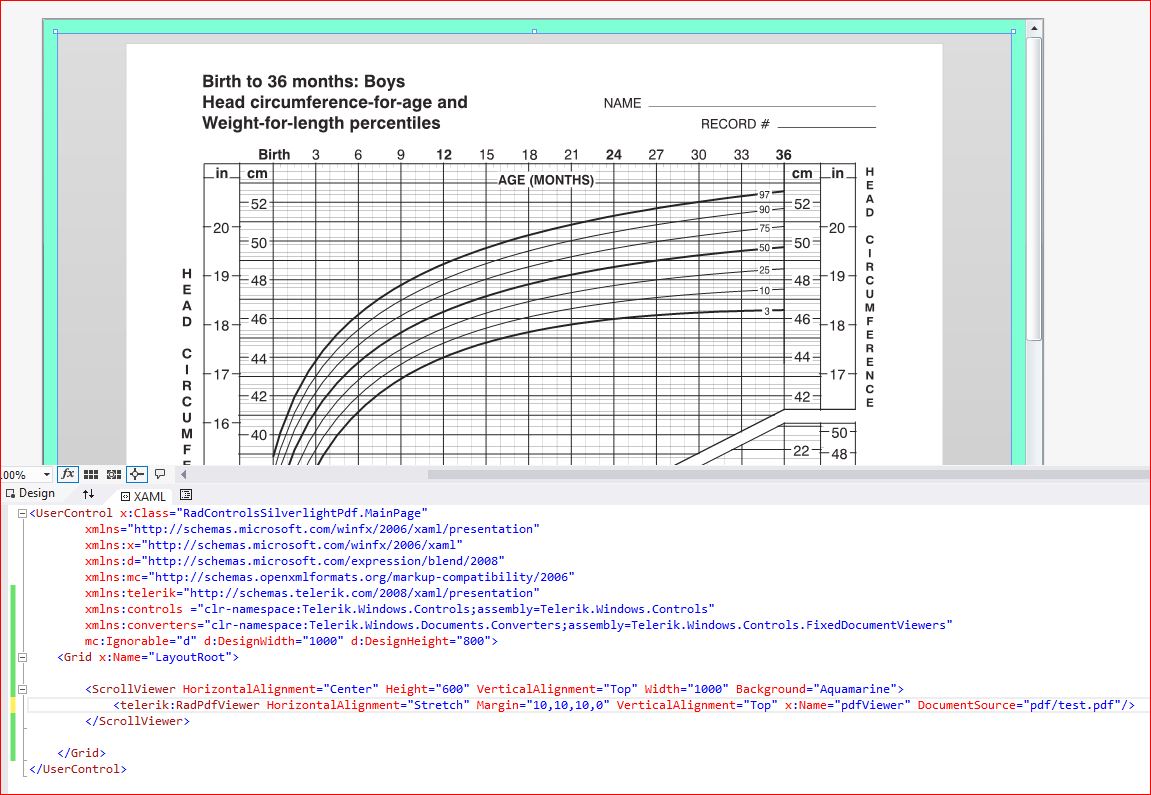Click the RadPdfViewer line in XAML
Image resolution: width=1151 pixels, height=795 pixels.
625,705
